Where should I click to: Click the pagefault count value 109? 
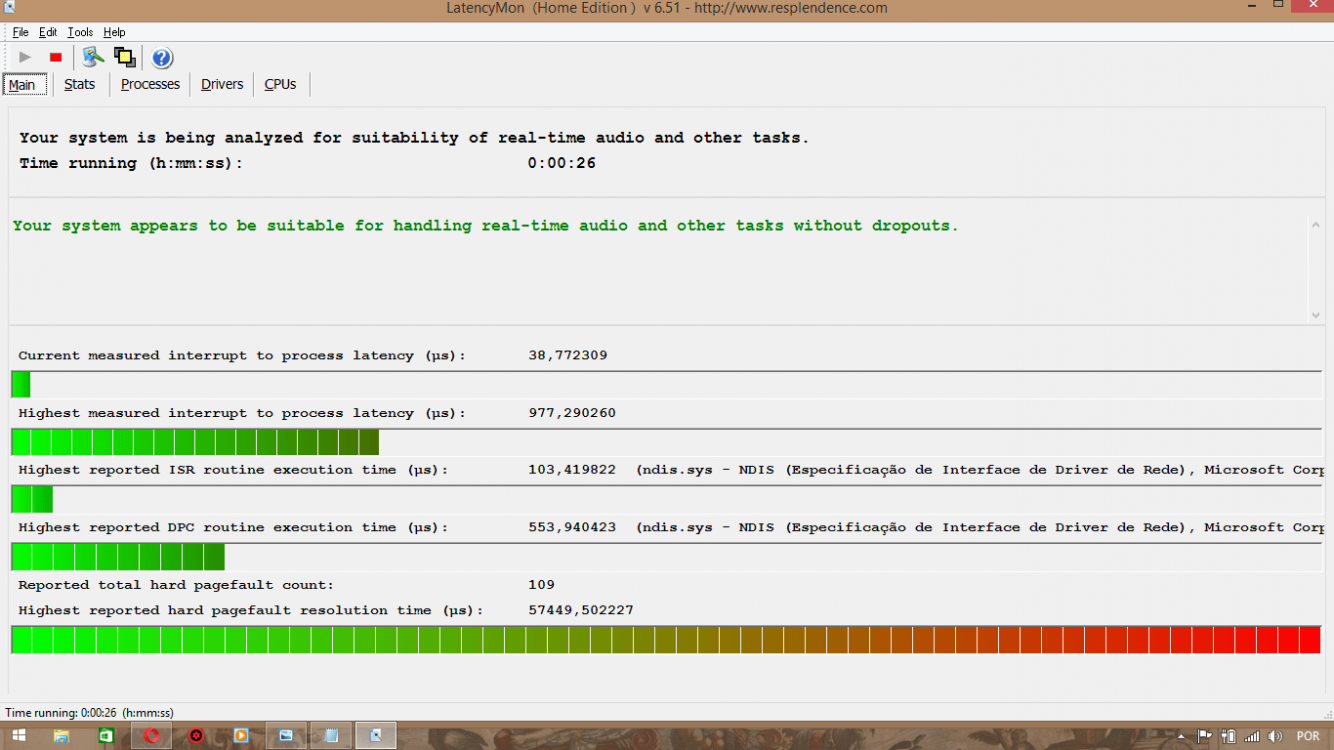tap(541, 585)
